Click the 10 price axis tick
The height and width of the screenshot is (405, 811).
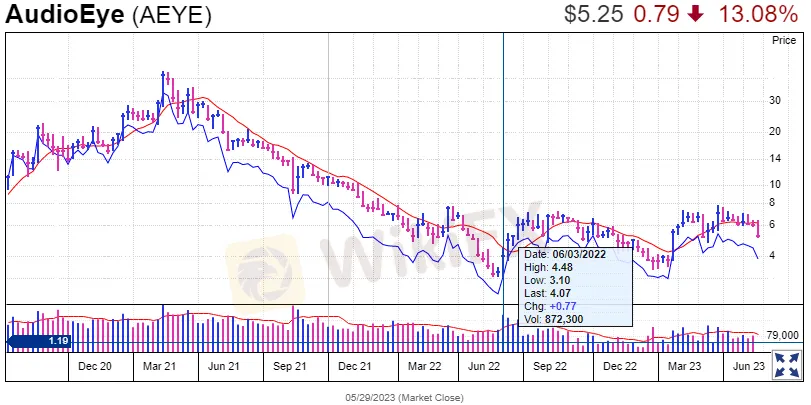coord(775,184)
